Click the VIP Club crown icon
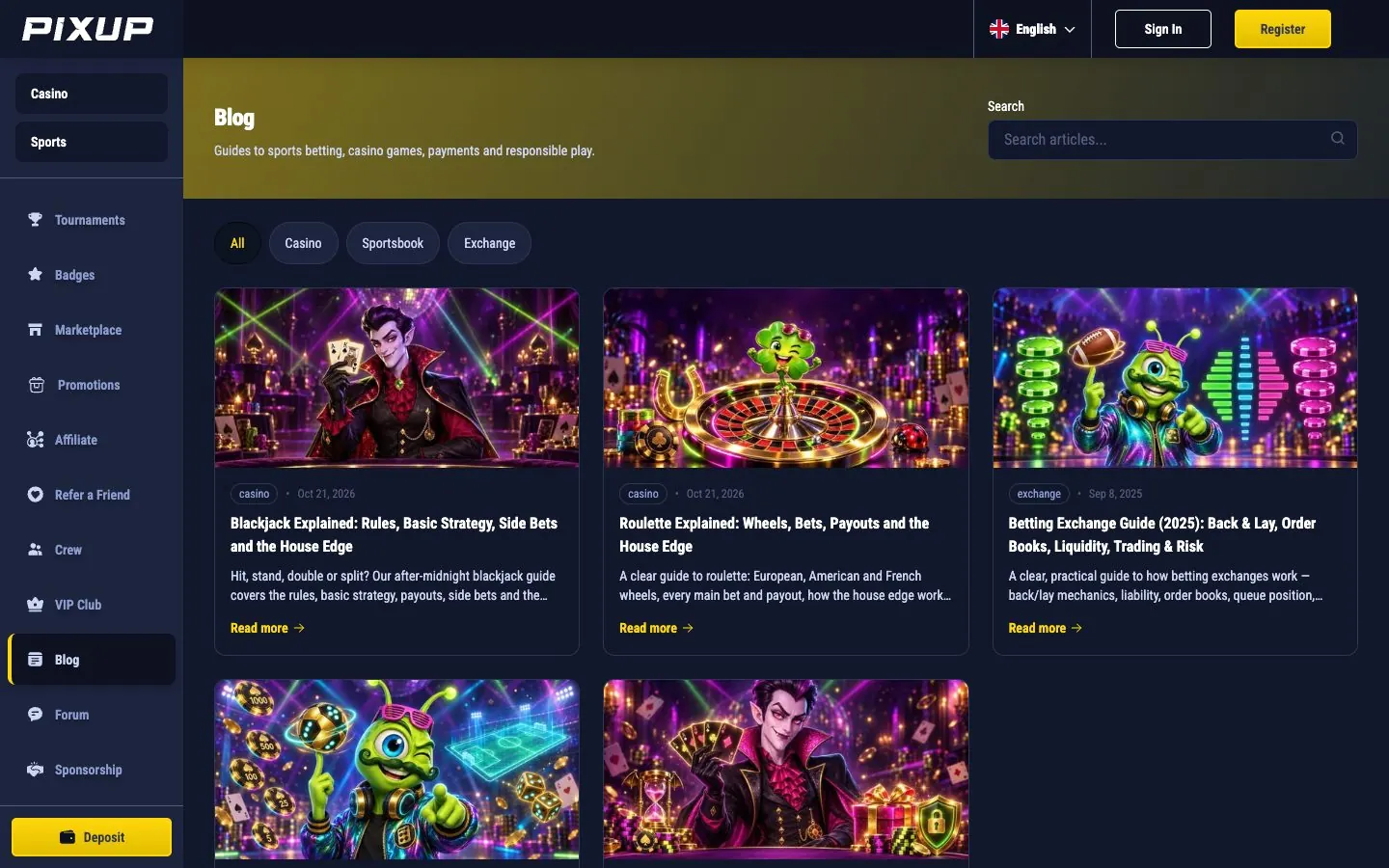Viewport: 1389px width, 868px height. 36,605
